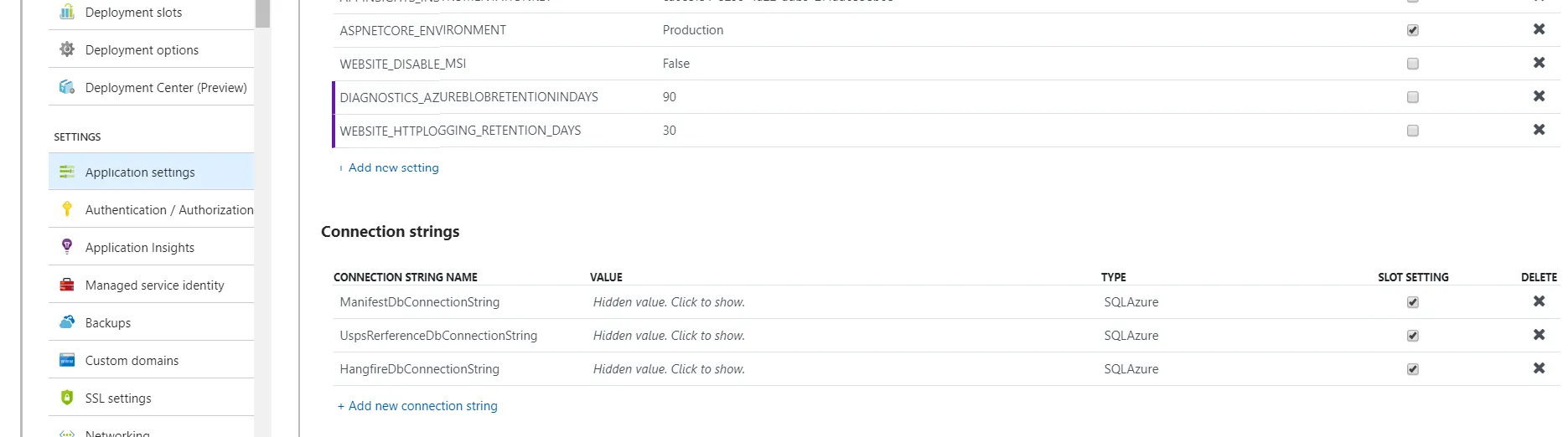
Task: Click the Backups cloud icon
Action: (67, 322)
